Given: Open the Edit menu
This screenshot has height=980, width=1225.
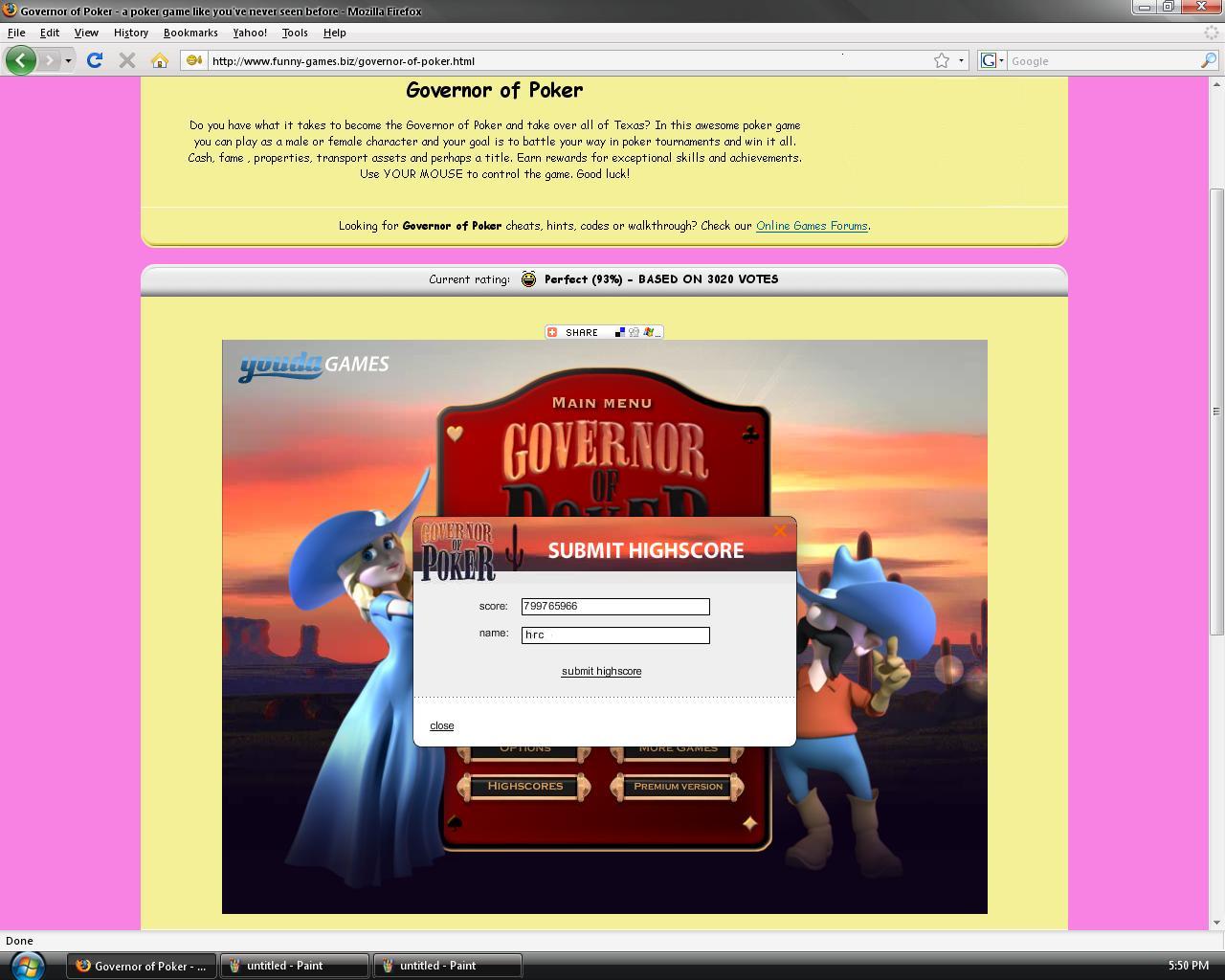Looking at the screenshot, I should [50, 33].
